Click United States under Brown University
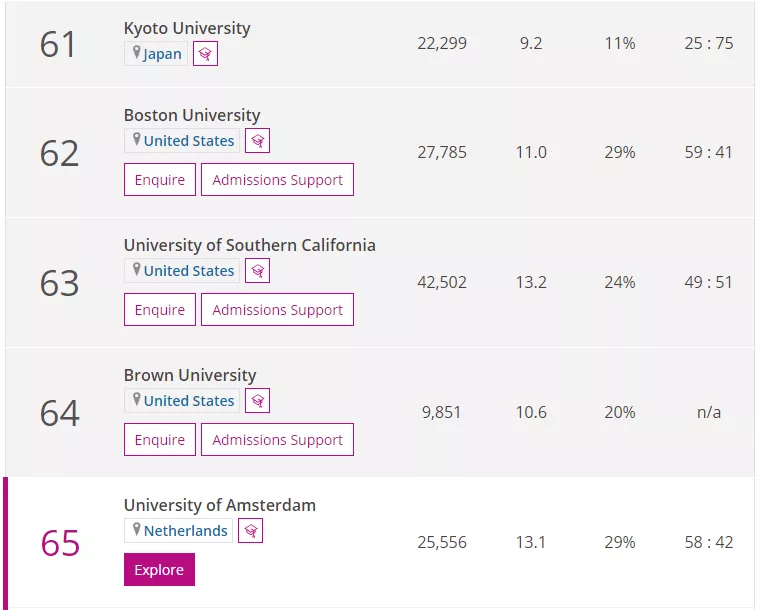760x610 pixels. [188, 401]
